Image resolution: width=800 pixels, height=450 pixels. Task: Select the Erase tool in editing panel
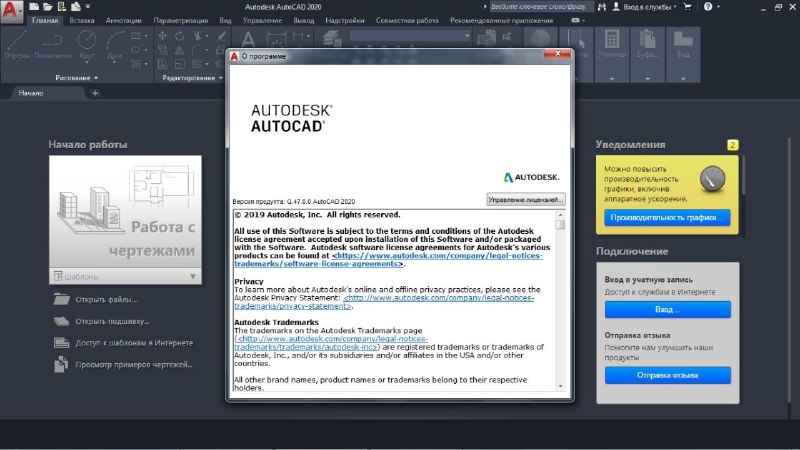(x=221, y=36)
